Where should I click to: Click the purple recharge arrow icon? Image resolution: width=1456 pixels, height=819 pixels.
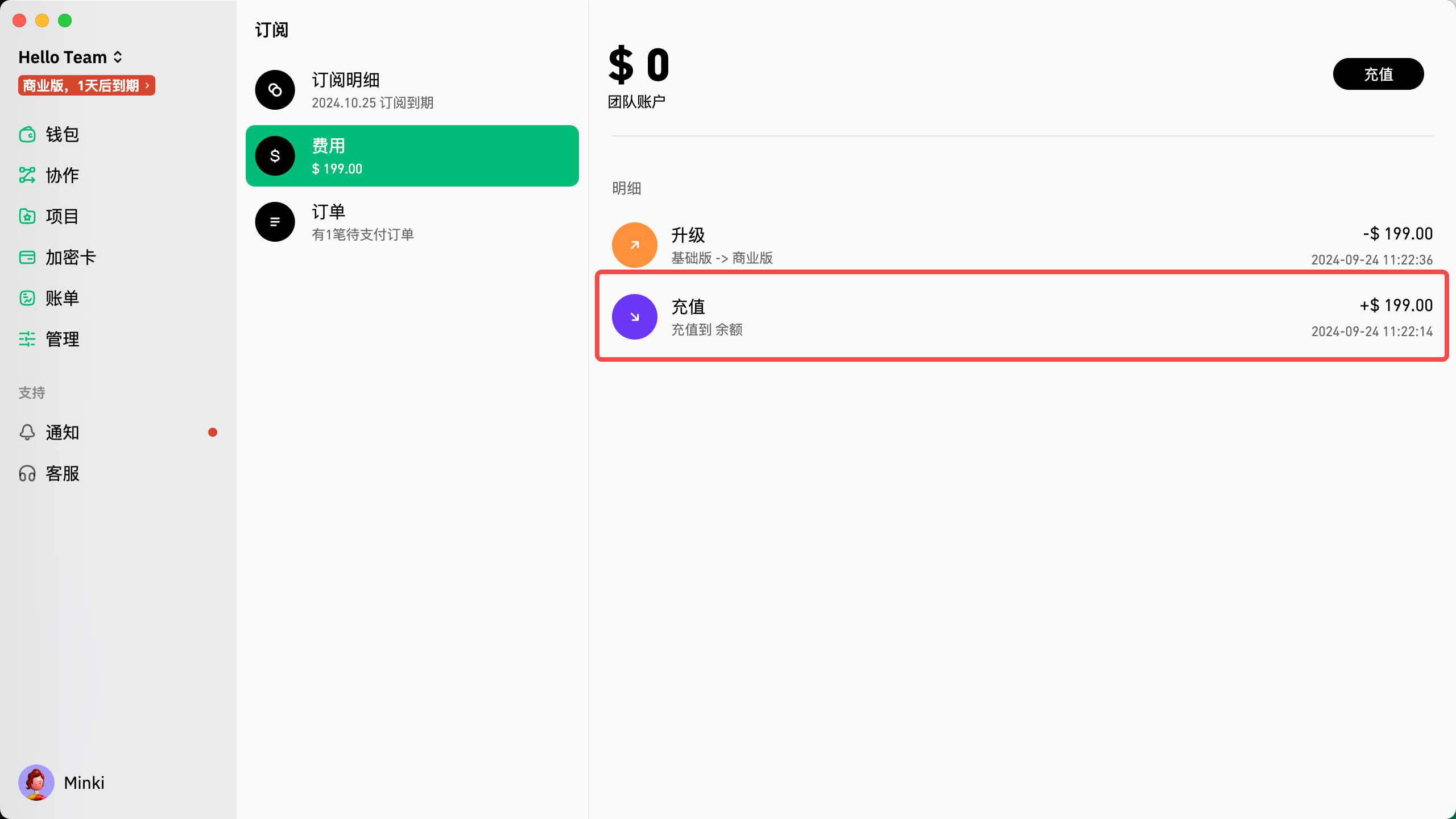click(635, 317)
